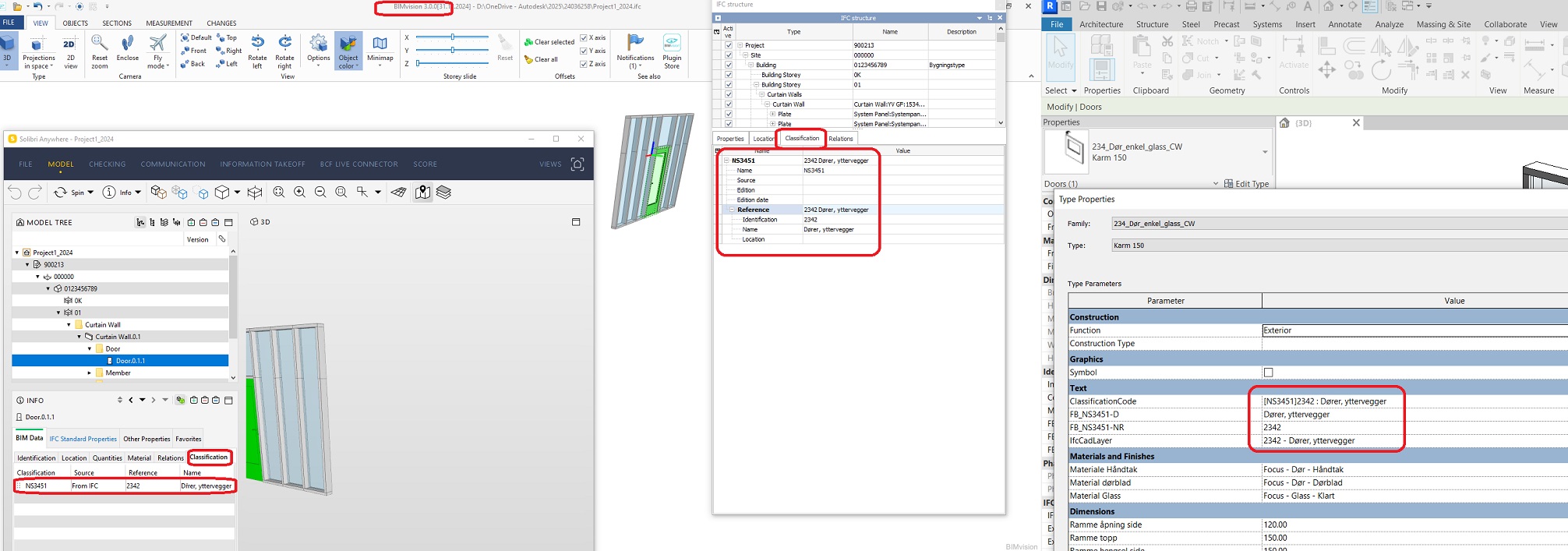This screenshot has height=551, width=1568.
Task: Expand the Member folder in Solibri tree
Action: [90, 373]
